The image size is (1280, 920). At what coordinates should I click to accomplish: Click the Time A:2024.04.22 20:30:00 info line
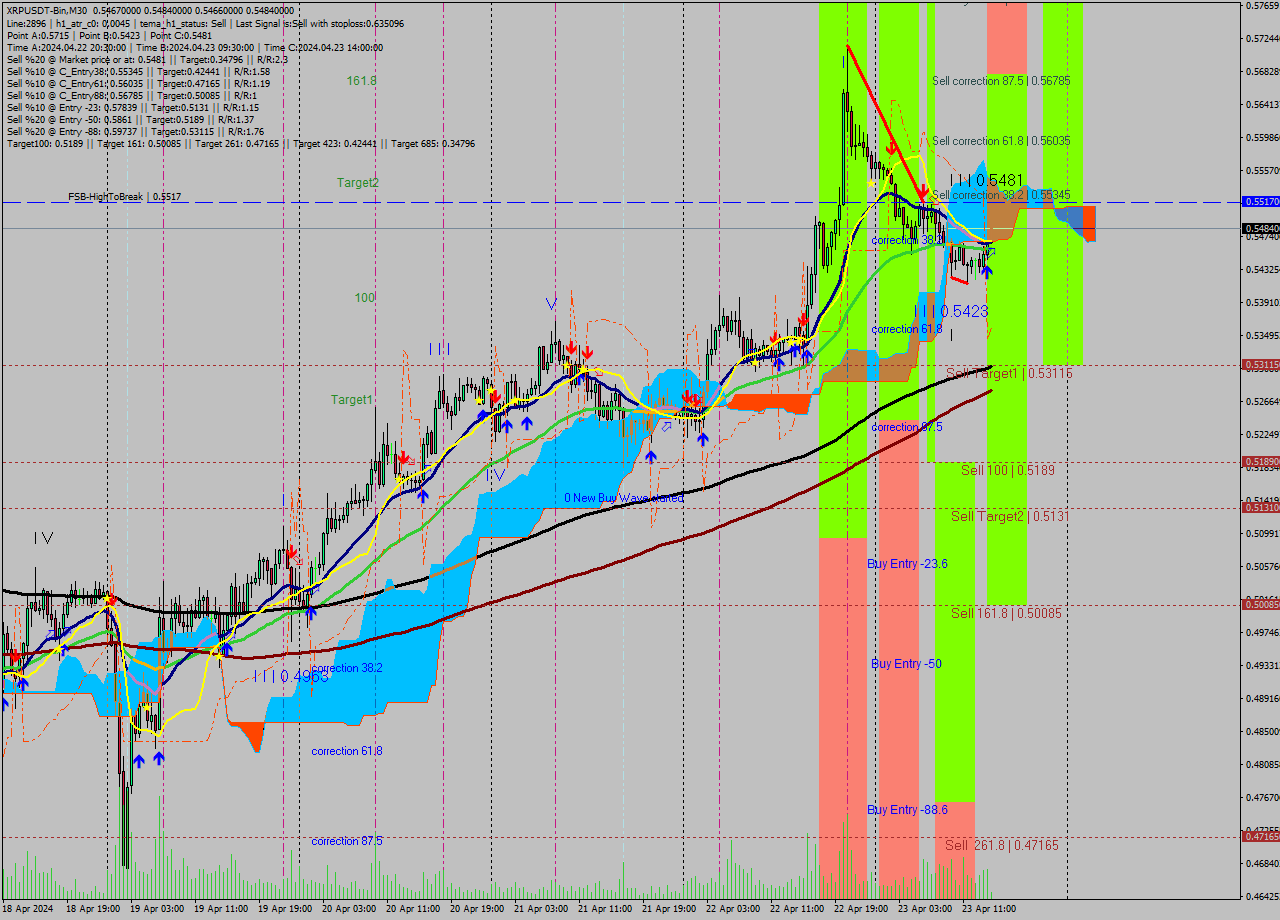pyautogui.click(x=195, y=48)
